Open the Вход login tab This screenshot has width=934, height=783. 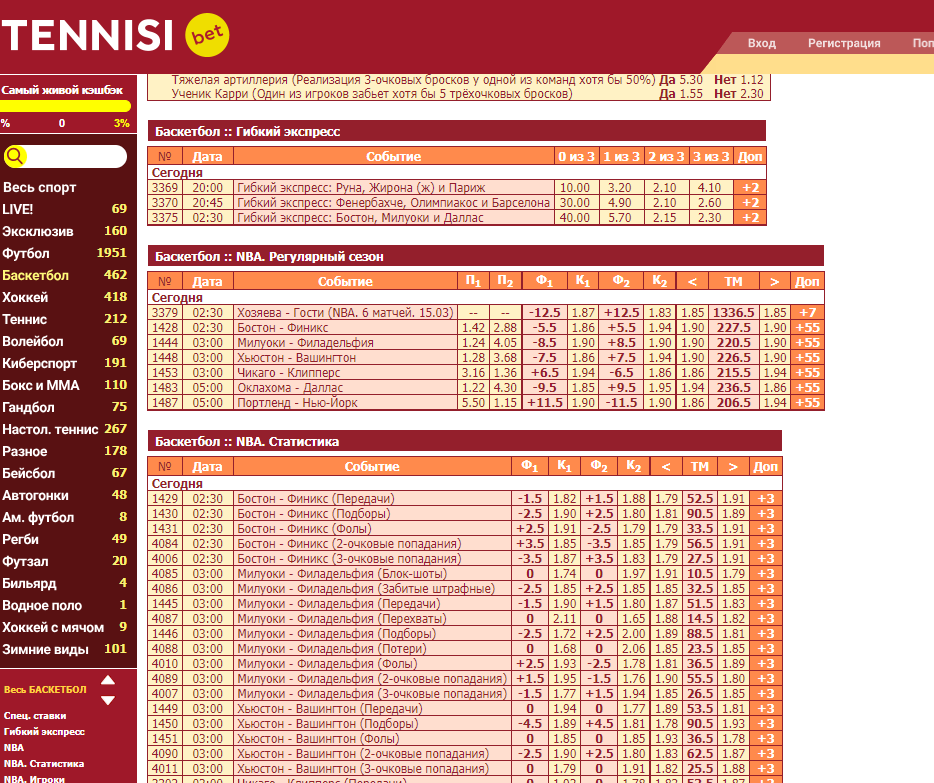(x=761, y=43)
